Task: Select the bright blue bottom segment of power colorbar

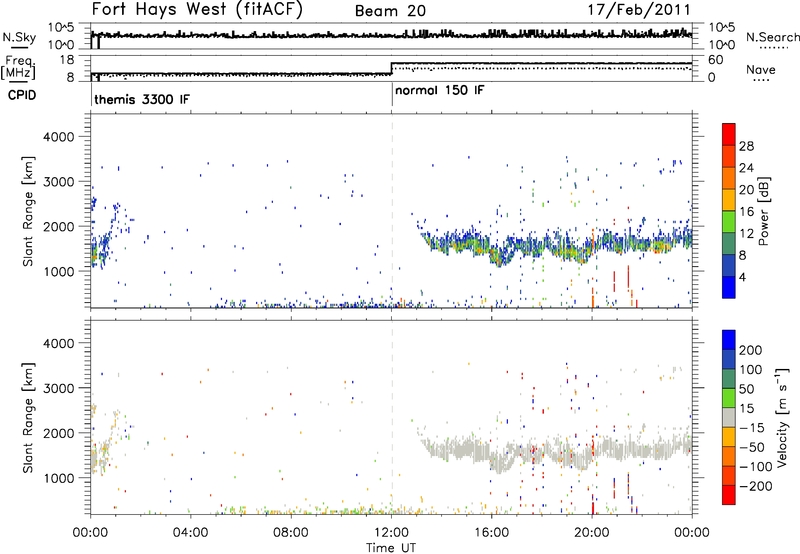Action: [x=729, y=287]
